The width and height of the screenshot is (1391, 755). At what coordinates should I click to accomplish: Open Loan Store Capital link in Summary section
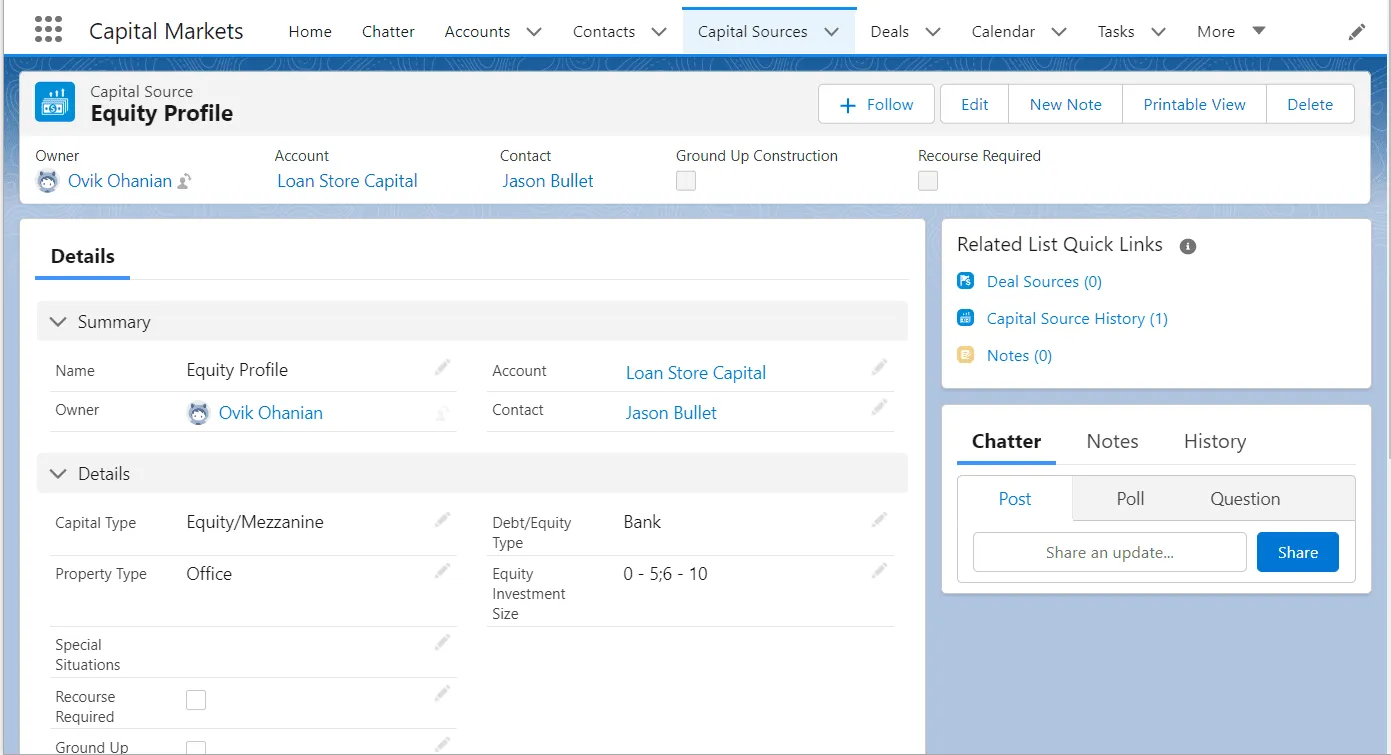click(x=696, y=373)
